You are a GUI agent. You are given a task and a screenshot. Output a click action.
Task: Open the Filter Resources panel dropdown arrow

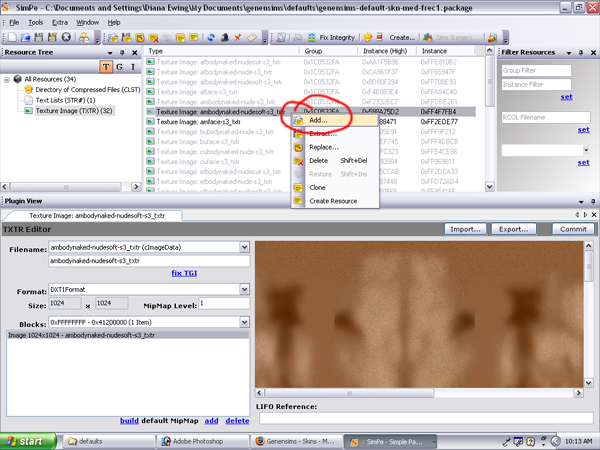[x=569, y=53]
